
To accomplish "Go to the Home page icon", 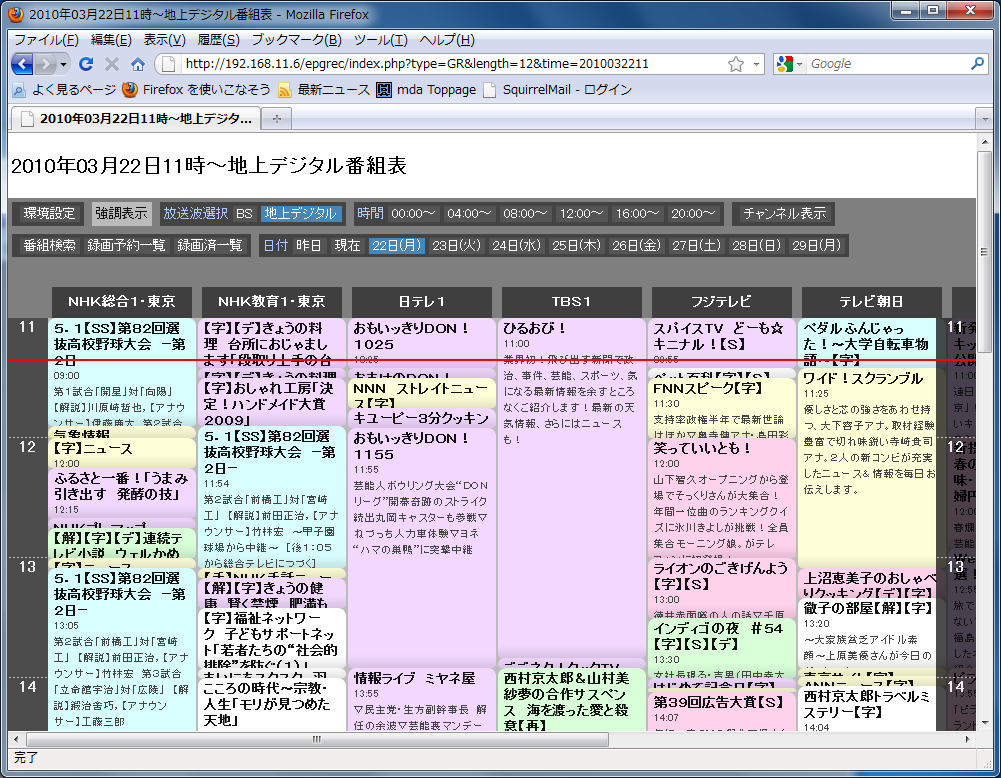I will click(x=138, y=64).
